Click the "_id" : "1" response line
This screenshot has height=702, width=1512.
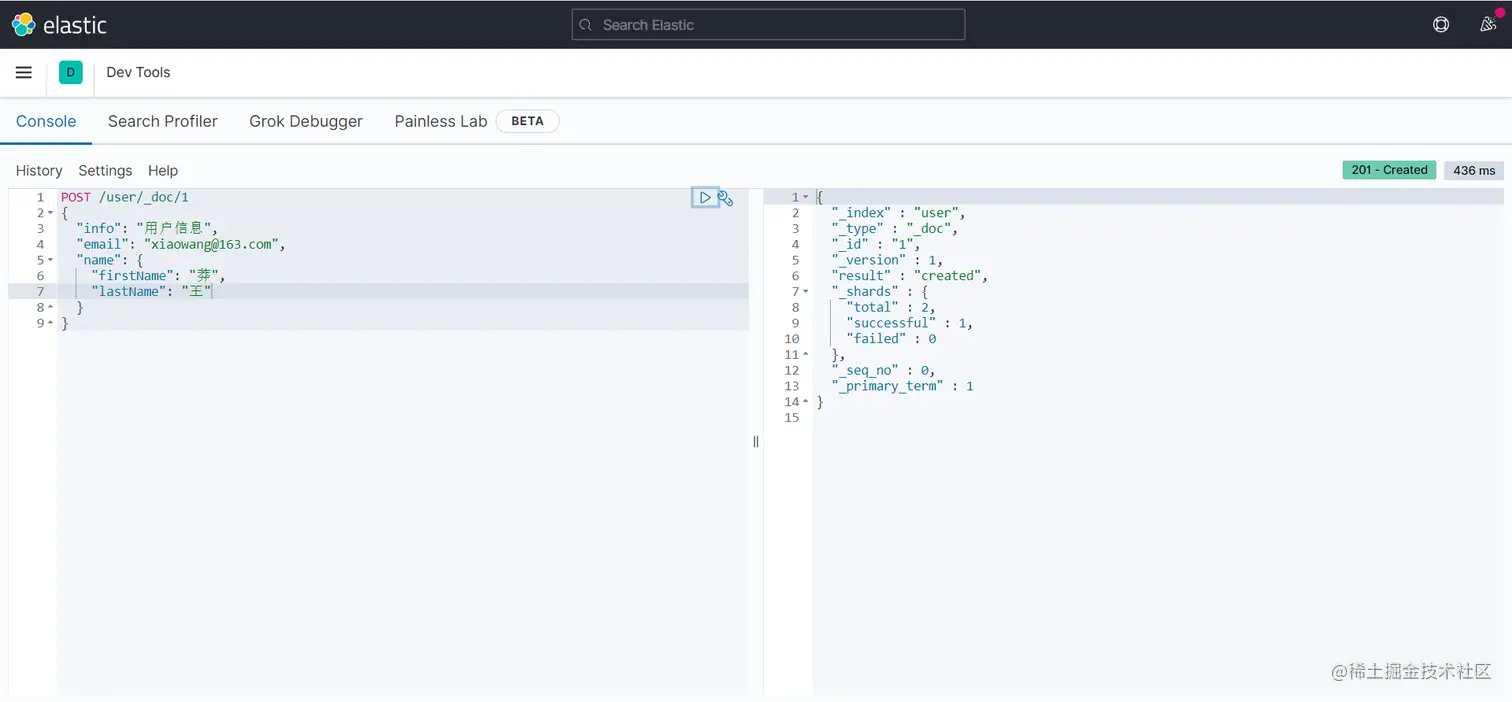[875, 244]
